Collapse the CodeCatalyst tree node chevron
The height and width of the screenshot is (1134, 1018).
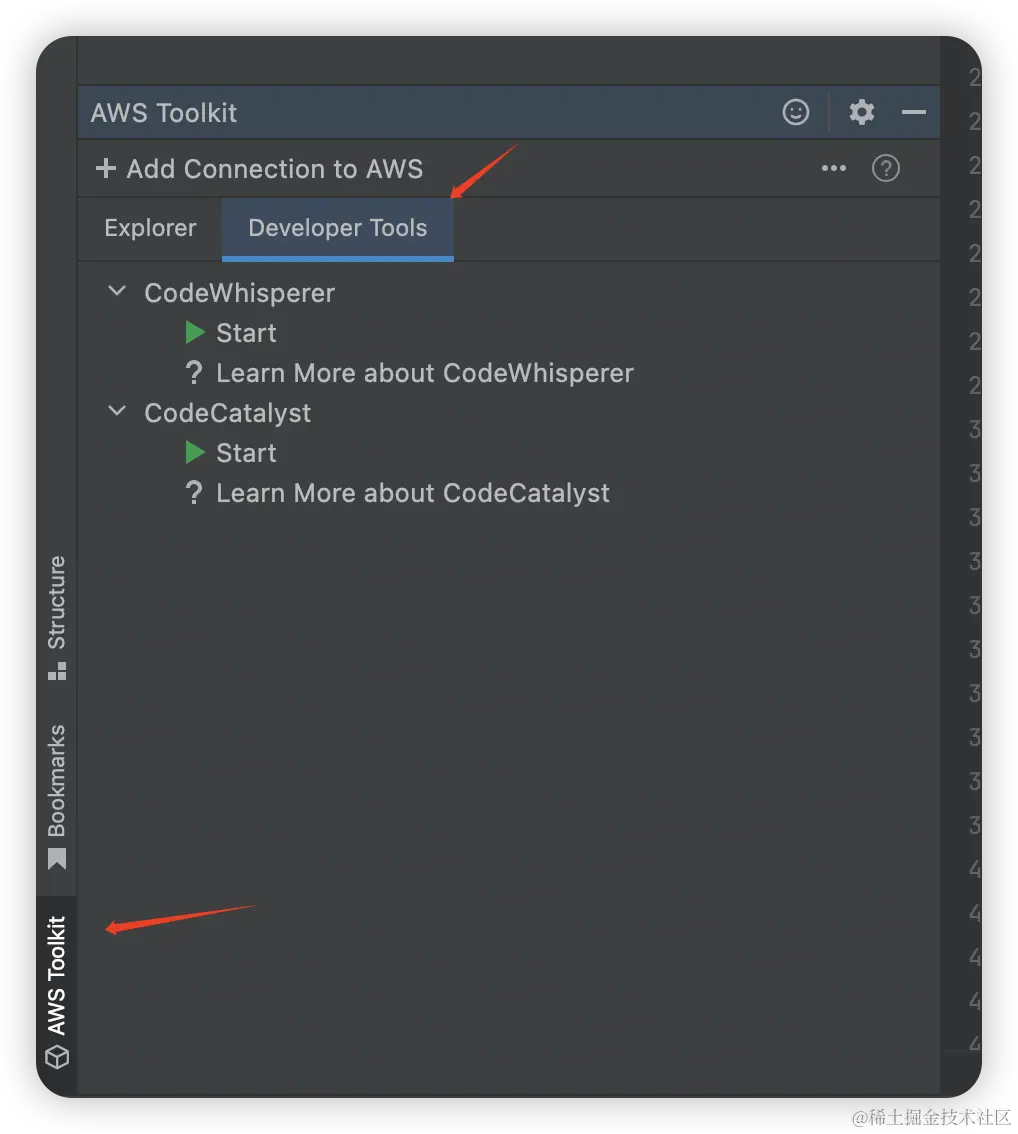(118, 411)
